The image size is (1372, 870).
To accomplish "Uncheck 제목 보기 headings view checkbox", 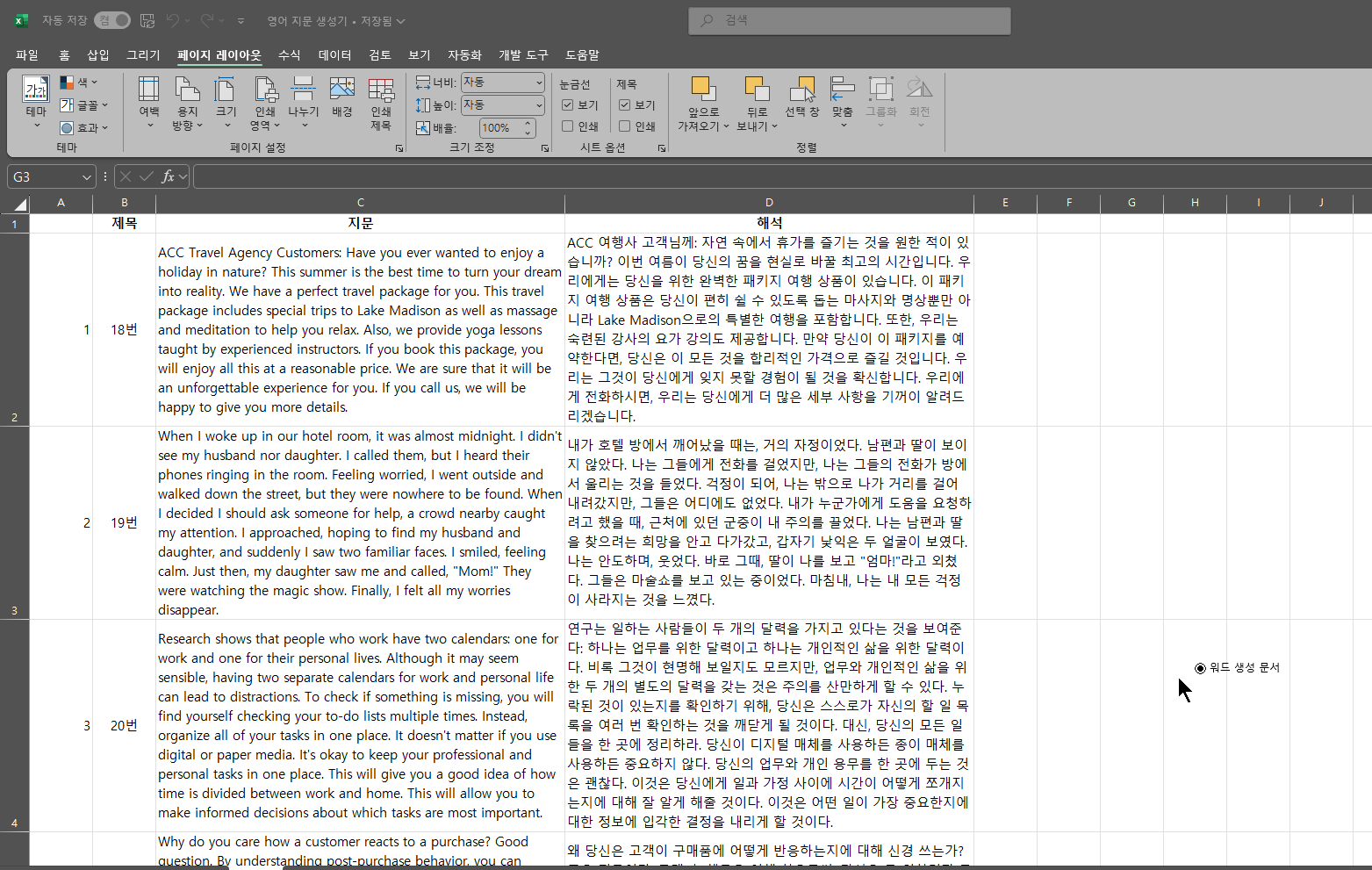I will coord(625,105).
